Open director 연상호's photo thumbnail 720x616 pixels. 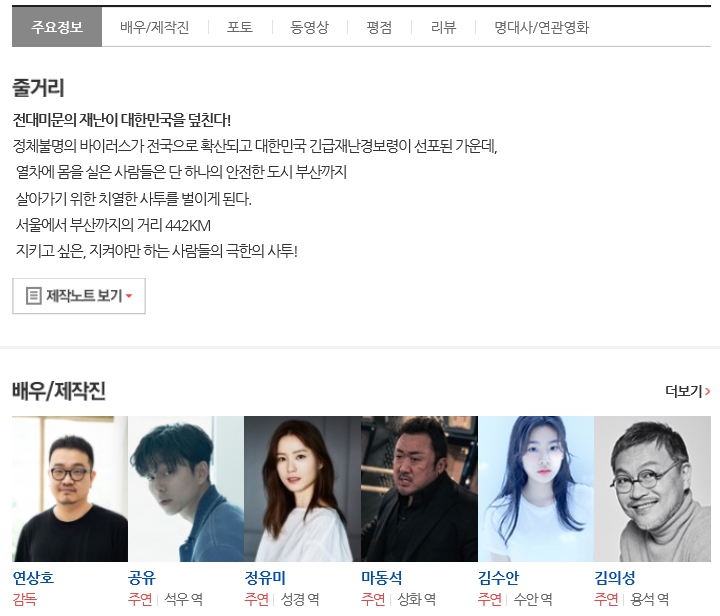click(70, 489)
